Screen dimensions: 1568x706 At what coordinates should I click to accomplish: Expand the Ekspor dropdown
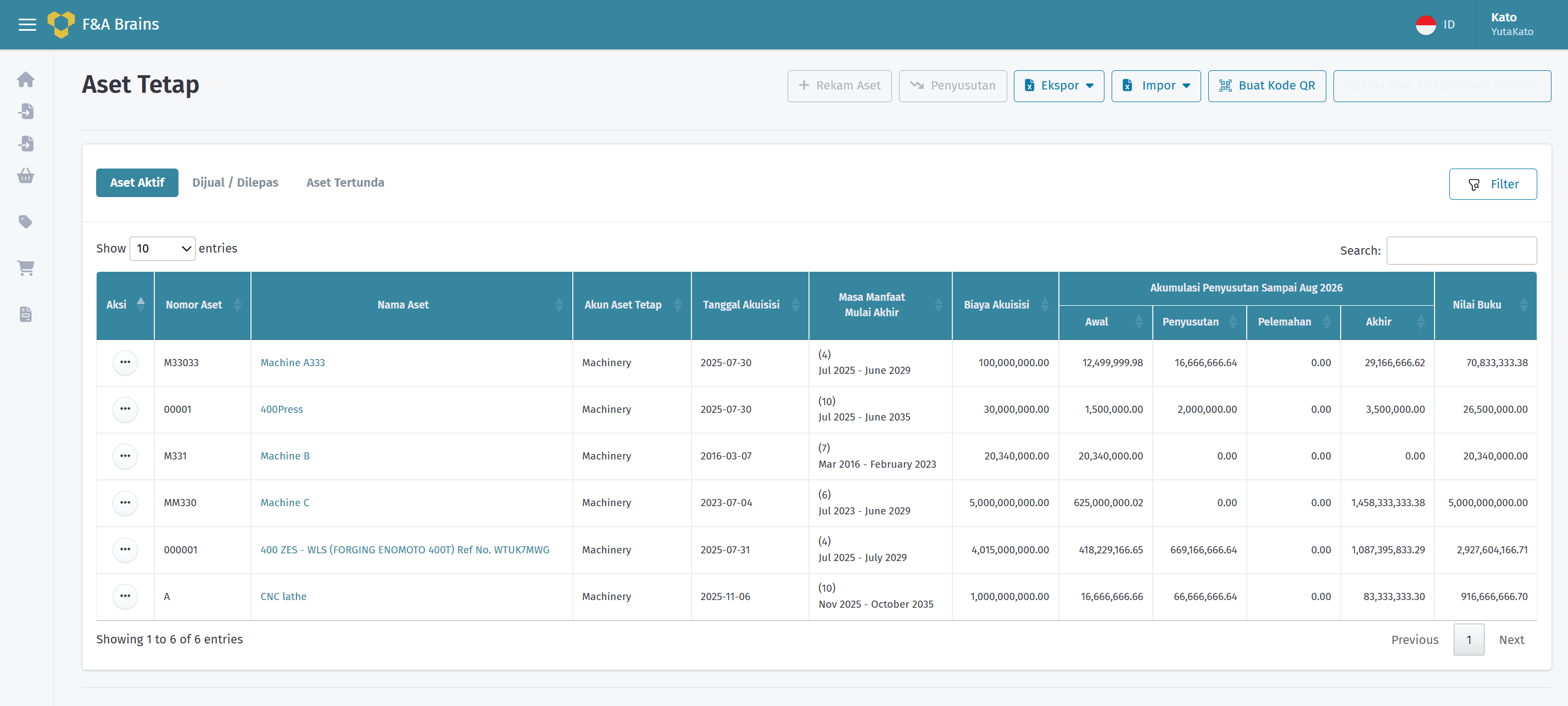point(1058,86)
